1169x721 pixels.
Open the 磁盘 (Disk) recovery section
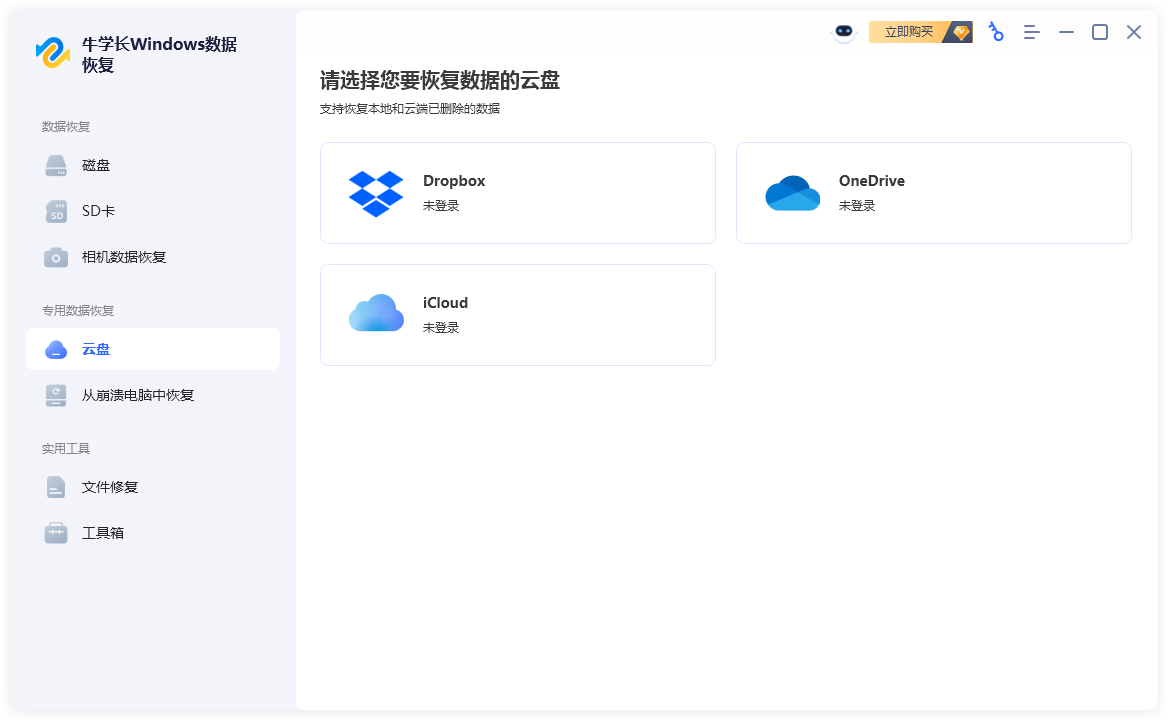pos(96,166)
